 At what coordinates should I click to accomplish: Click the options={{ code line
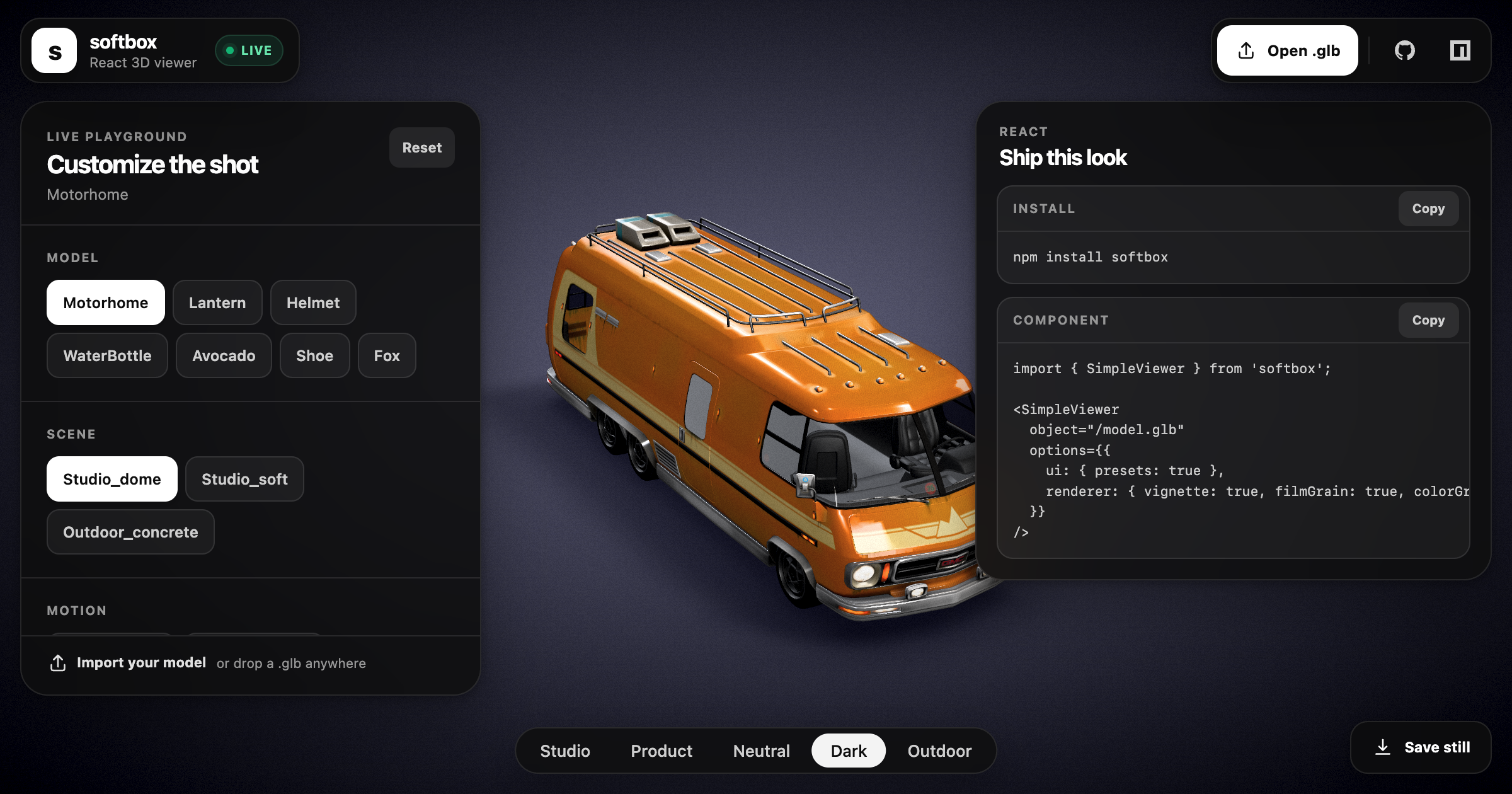click(x=1070, y=451)
